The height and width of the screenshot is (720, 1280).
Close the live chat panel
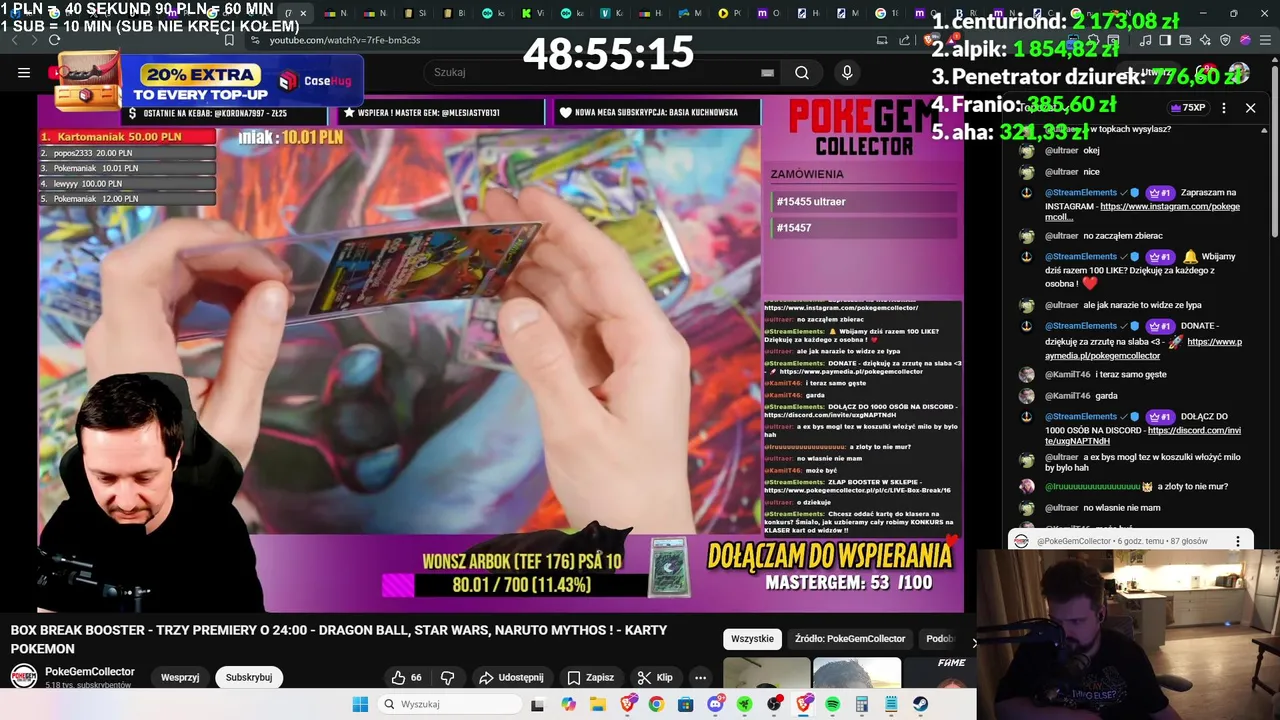tap(1250, 107)
